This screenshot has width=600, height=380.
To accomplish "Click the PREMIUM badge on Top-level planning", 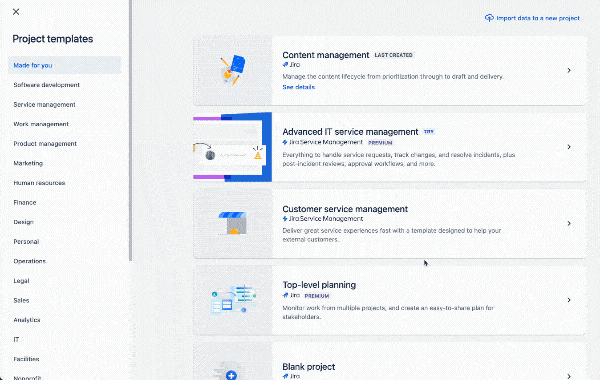I will click(317, 296).
